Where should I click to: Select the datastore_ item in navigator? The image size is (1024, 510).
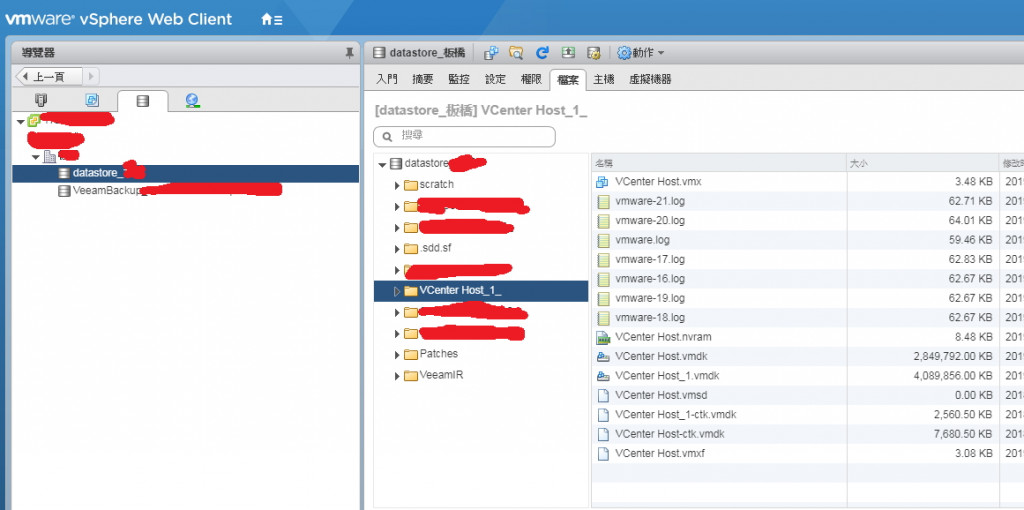185,173
